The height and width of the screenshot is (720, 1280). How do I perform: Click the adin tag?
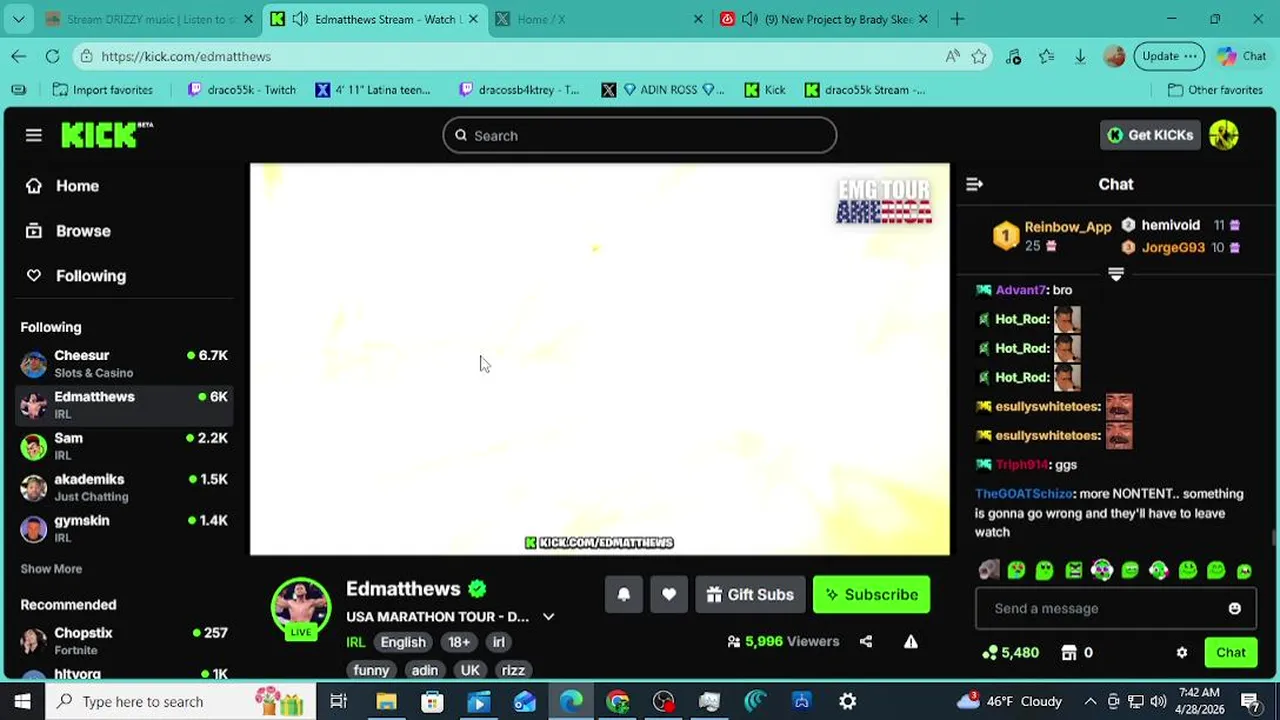point(425,670)
